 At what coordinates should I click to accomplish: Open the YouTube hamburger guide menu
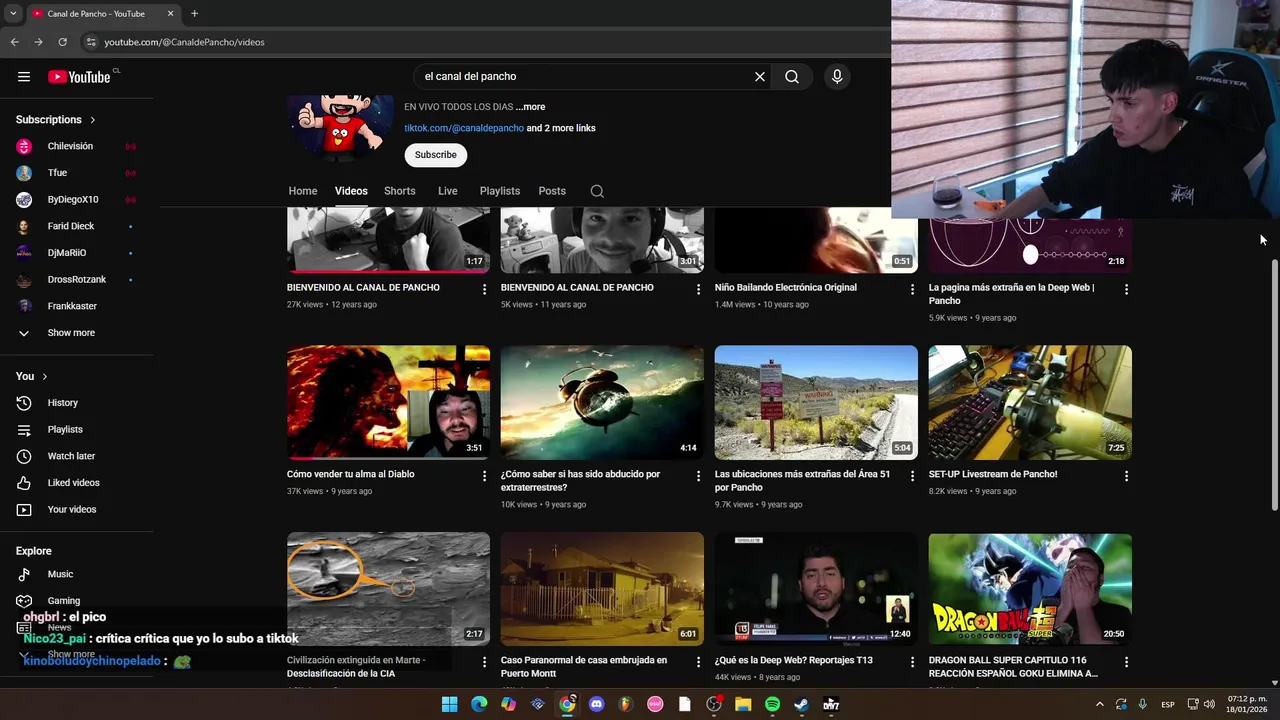24,77
